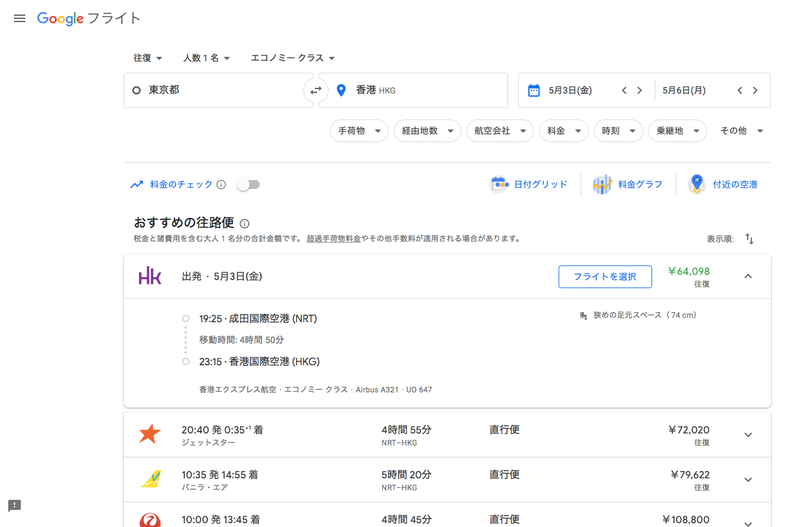800x527 pixels.
Task: Click 19:25 · 成田国際空港 (NRT) text
Action: tap(258, 319)
